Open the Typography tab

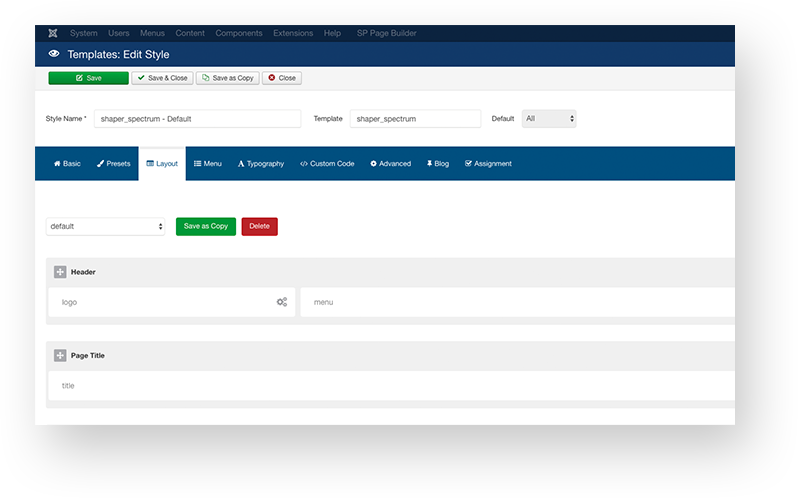[261, 164]
